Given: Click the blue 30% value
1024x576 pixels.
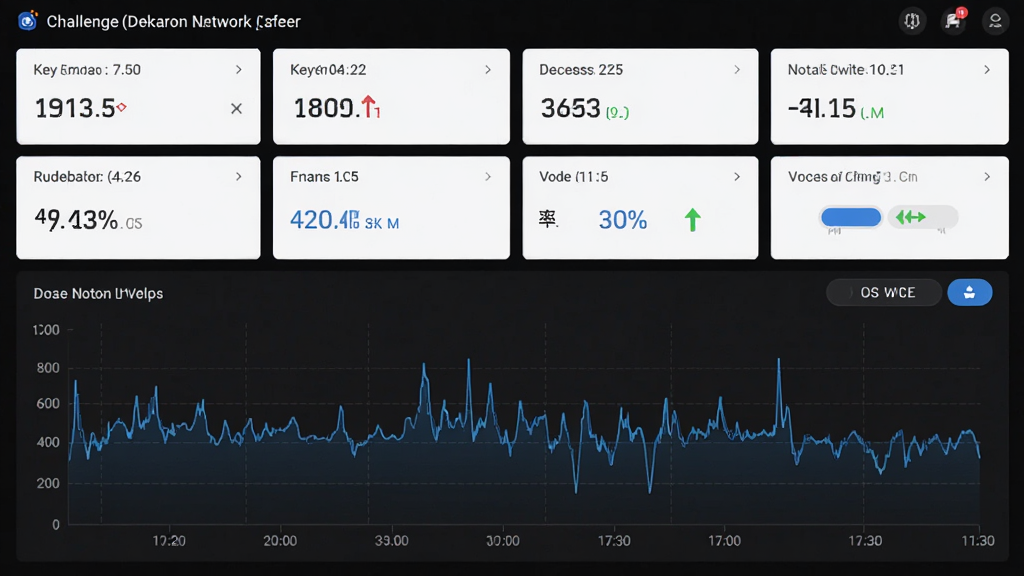Looking at the screenshot, I should pos(623,220).
